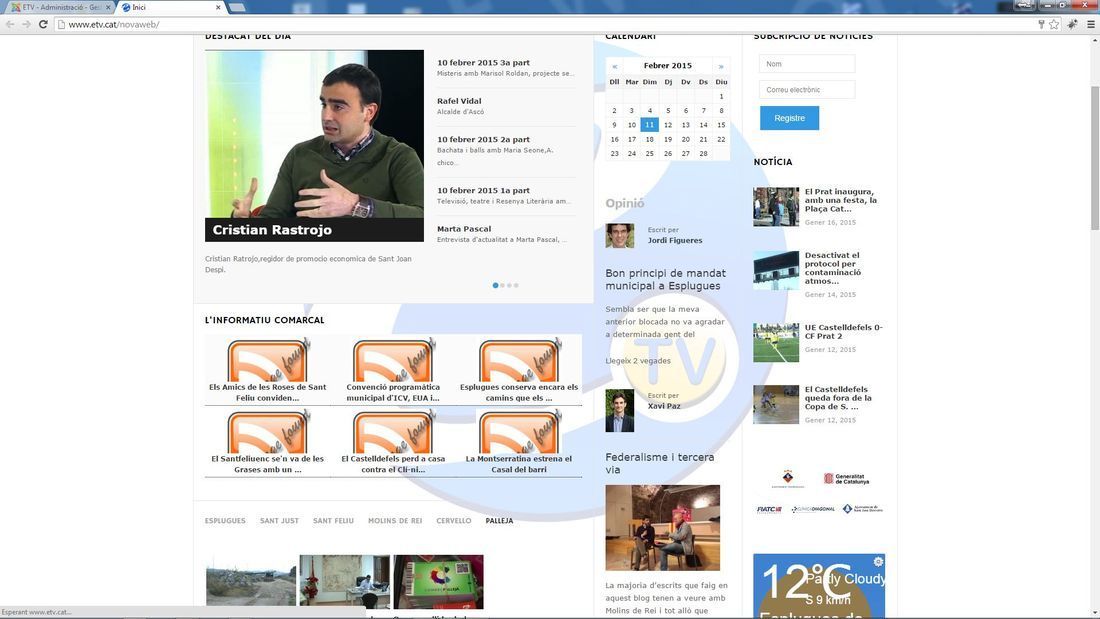Click the Cristian Rastrojo featured video image
The width and height of the screenshot is (1100, 619).
pyautogui.click(x=314, y=145)
